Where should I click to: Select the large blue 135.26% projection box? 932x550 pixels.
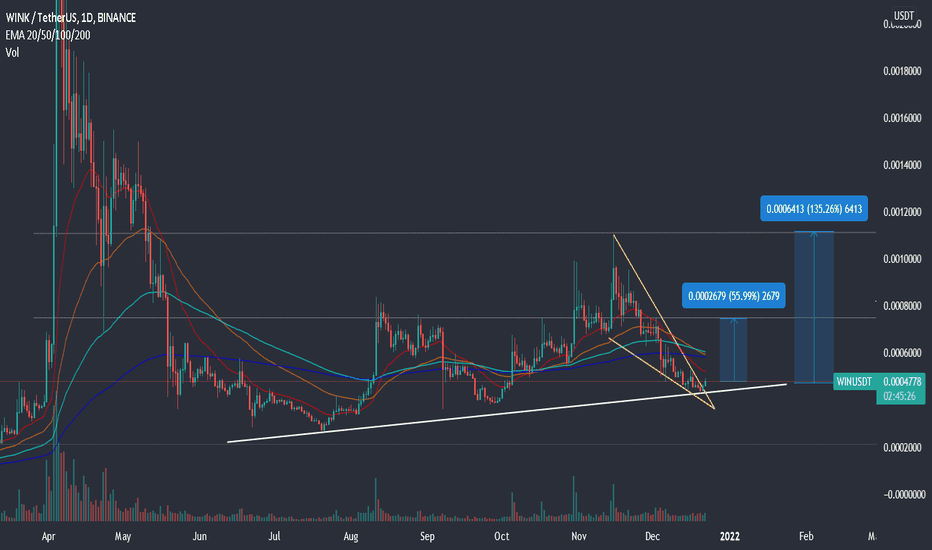[x=814, y=307]
